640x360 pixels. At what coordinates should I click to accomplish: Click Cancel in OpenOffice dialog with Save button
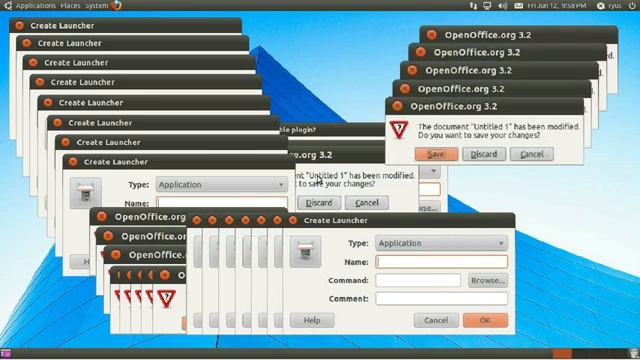tap(532, 154)
